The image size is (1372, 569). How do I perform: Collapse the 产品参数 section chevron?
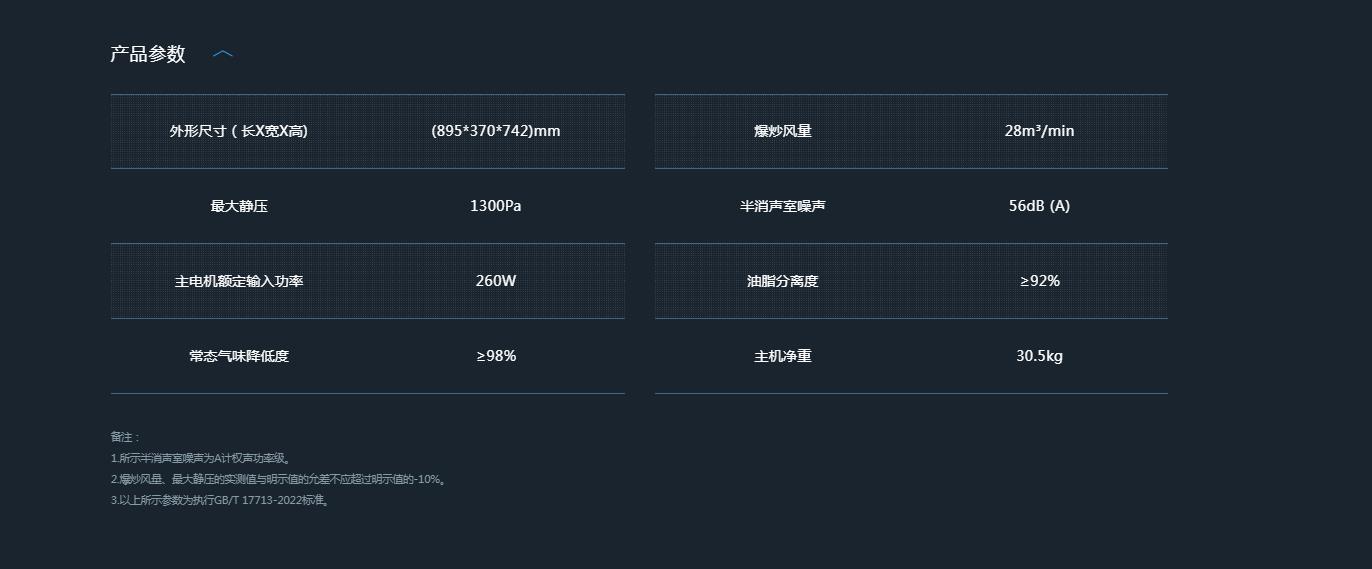(x=223, y=54)
